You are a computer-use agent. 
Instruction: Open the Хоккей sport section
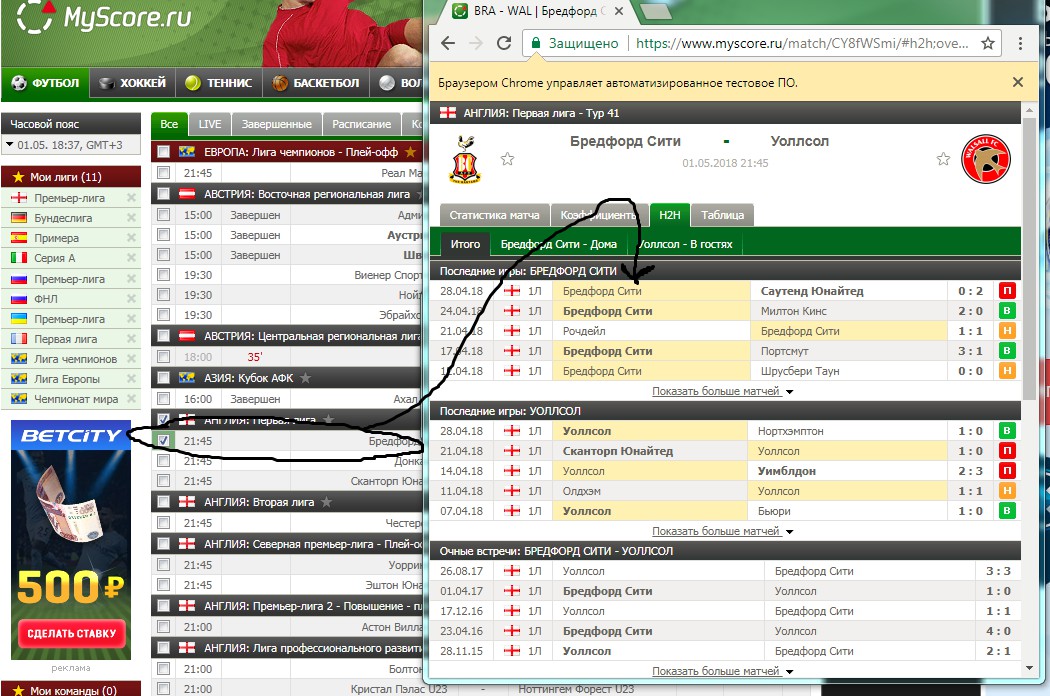click(133, 83)
